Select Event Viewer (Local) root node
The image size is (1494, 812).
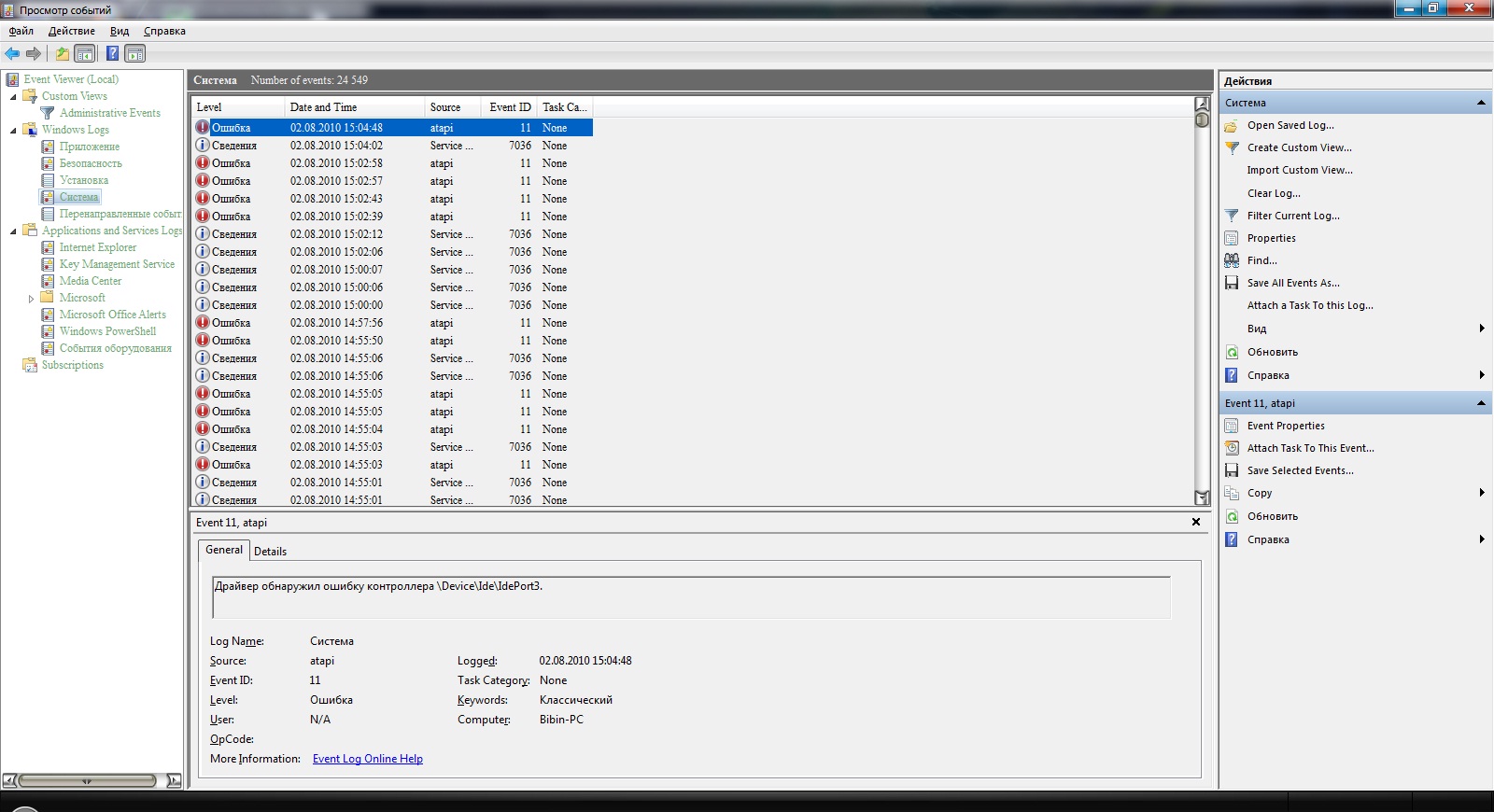coord(71,79)
